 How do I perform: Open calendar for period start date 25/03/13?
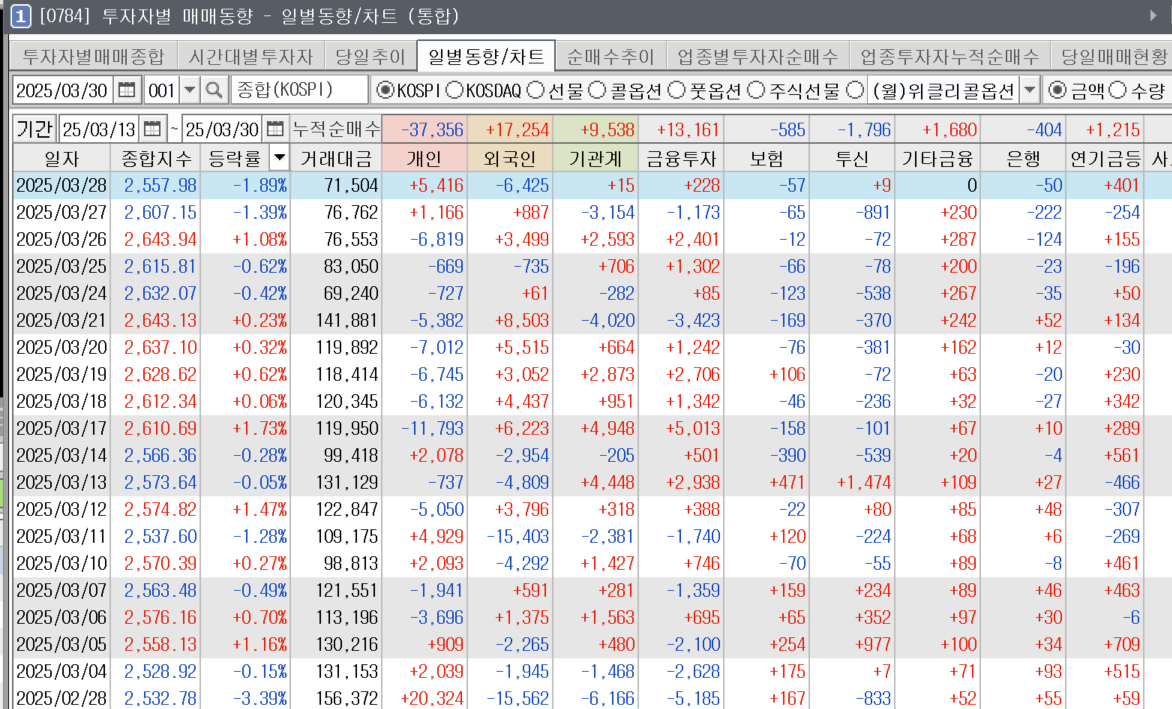(x=152, y=129)
